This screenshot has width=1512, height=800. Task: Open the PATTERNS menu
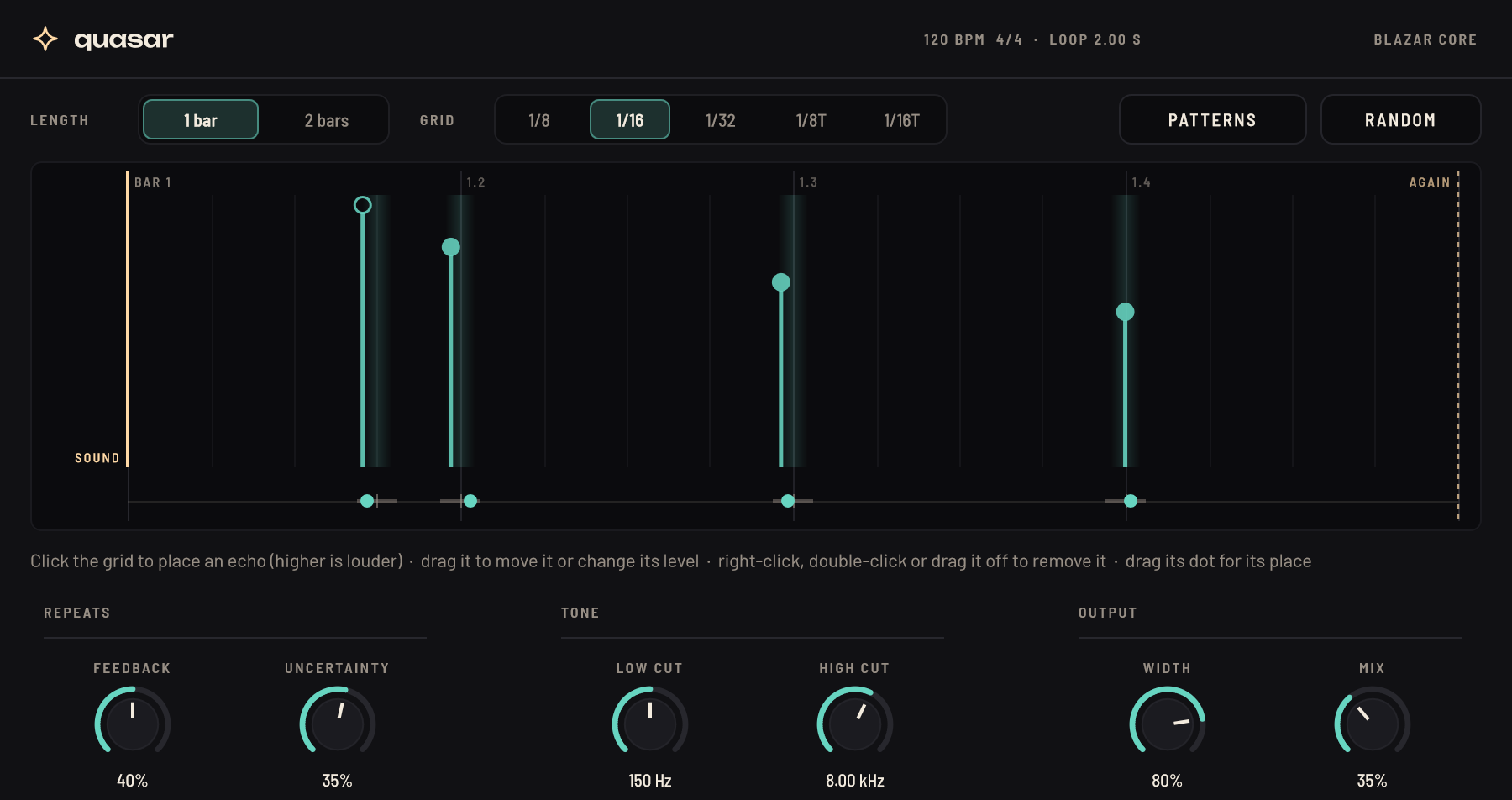point(1212,119)
